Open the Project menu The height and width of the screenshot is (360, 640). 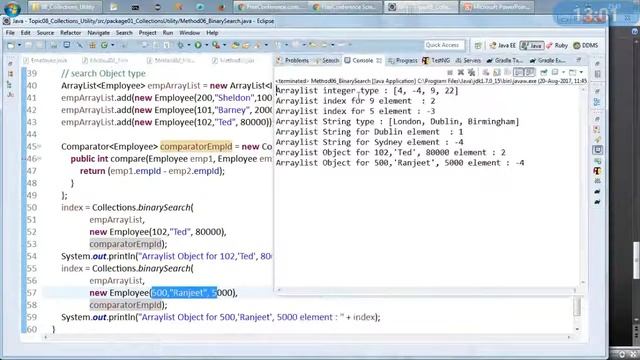click(147, 33)
